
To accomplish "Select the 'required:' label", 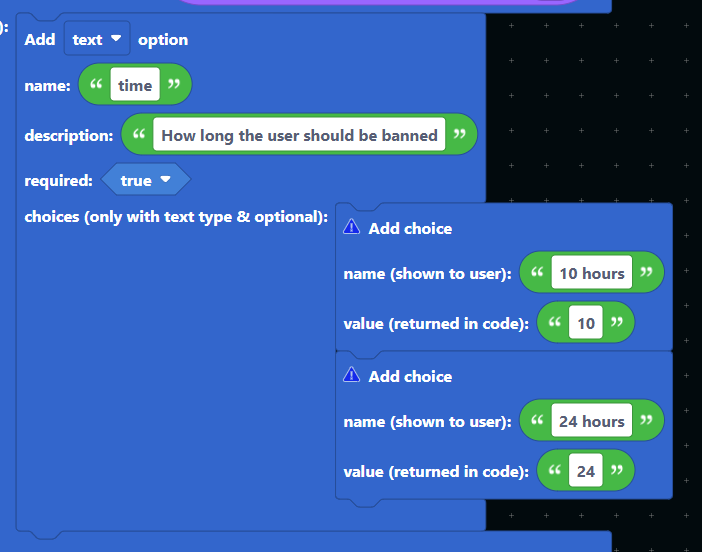I will [x=58, y=181].
